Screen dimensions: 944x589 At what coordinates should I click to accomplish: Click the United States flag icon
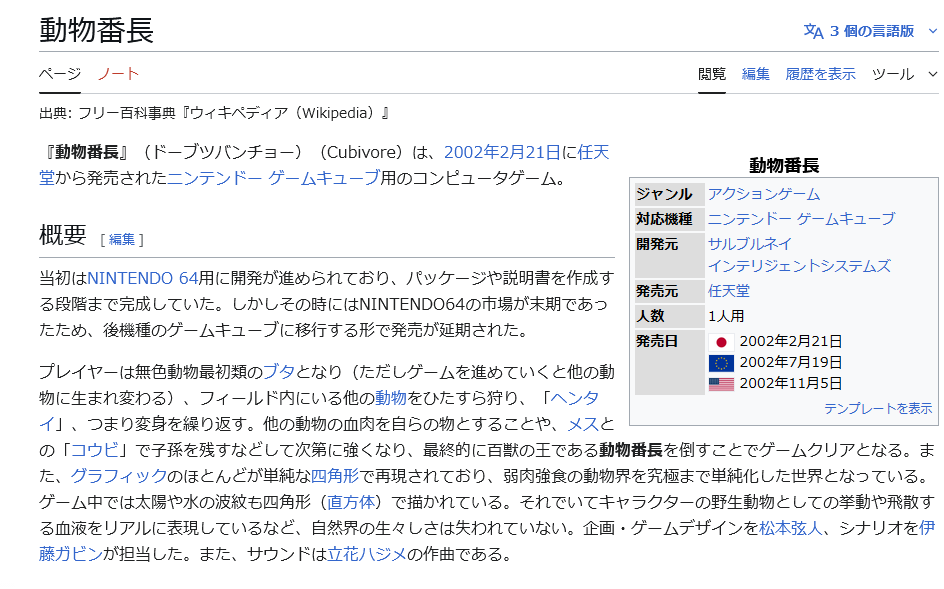click(x=720, y=384)
